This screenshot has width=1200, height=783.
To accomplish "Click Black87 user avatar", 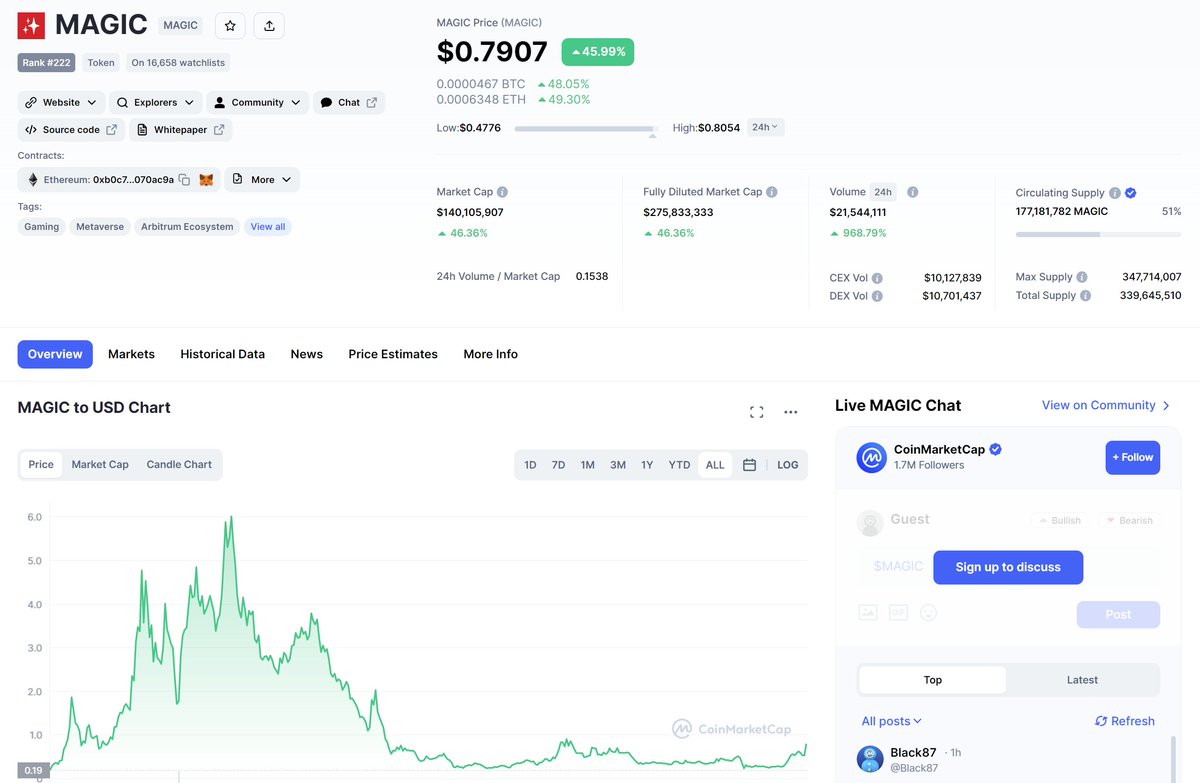I will coord(870,759).
